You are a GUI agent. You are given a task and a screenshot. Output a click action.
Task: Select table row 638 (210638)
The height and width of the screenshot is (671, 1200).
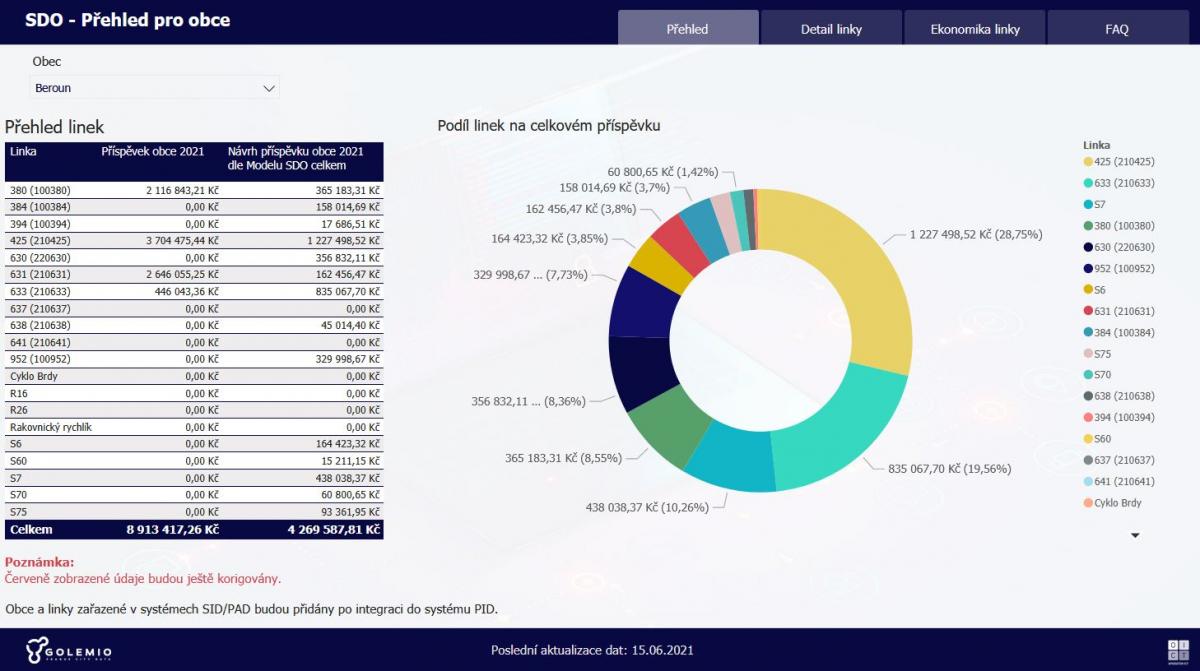(194, 326)
